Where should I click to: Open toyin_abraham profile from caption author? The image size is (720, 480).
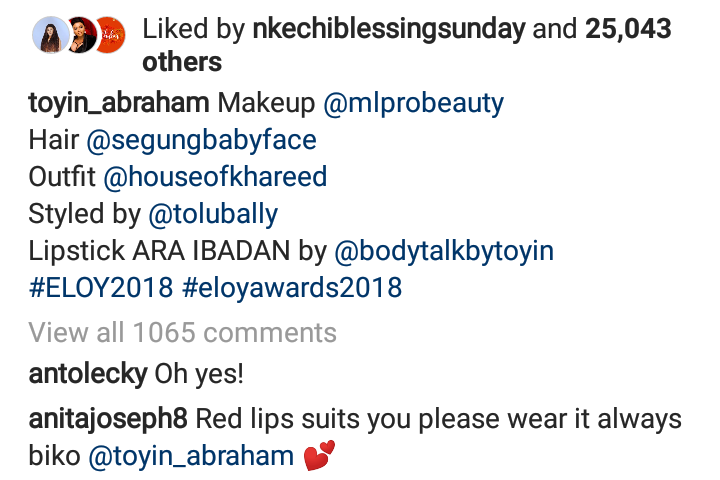(119, 103)
